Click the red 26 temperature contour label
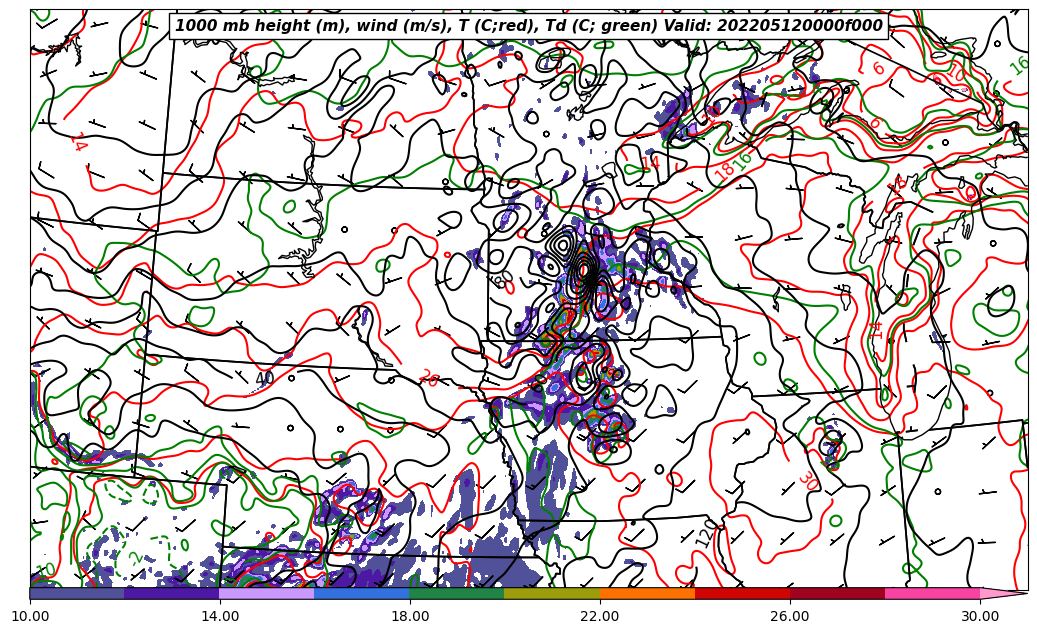 pyautogui.click(x=429, y=379)
